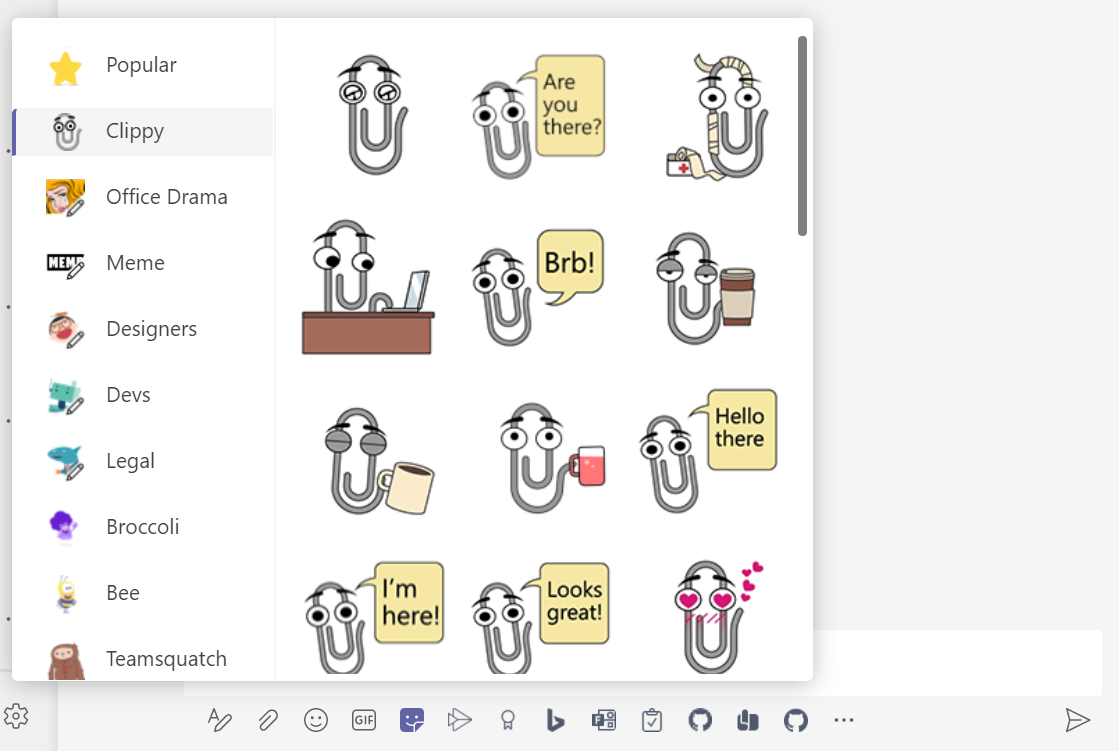Open the GIF picker
This screenshot has width=1119, height=751.
[x=364, y=719]
